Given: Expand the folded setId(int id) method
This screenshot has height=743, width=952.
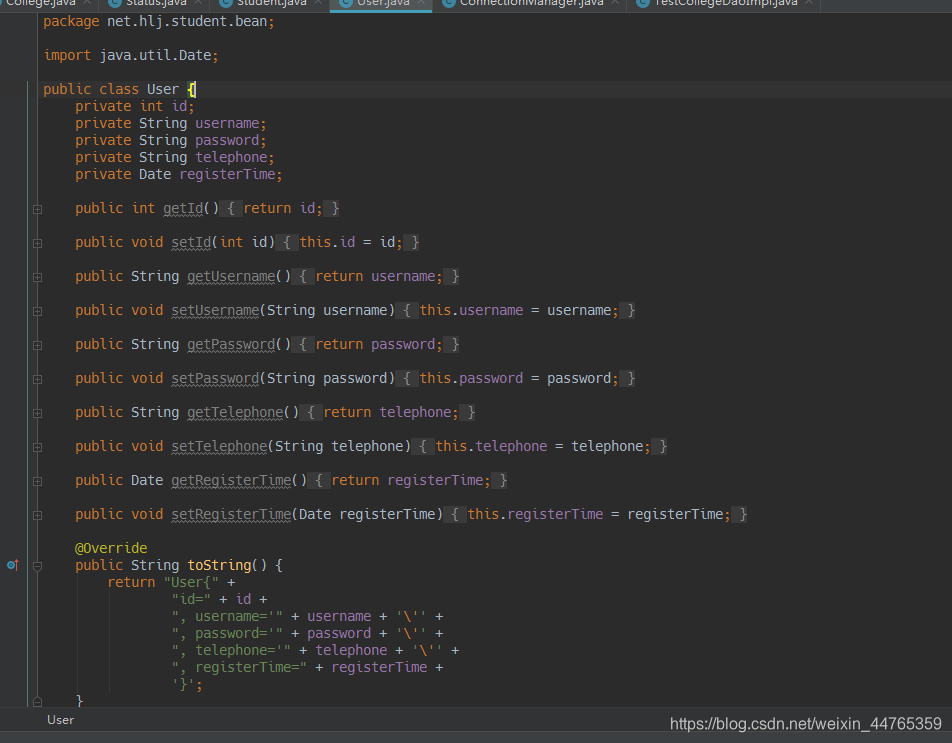Looking at the screenshot, I should 37,243.
